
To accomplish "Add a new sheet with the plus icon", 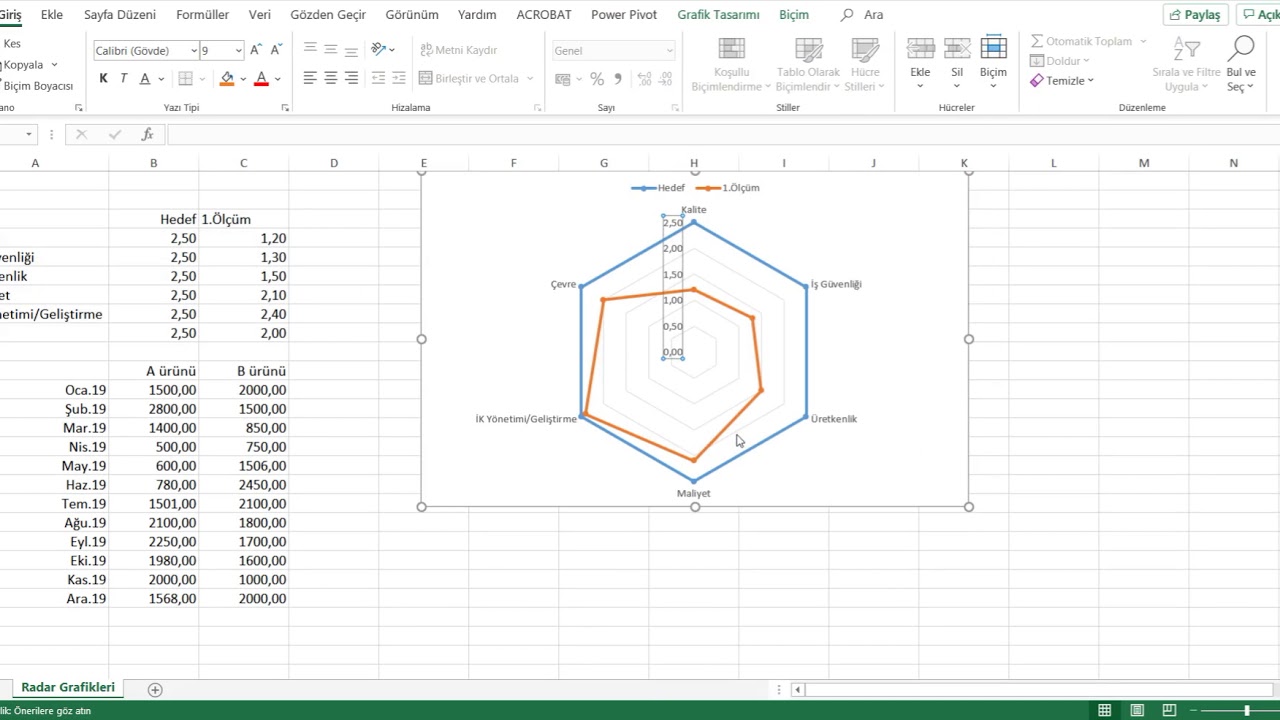I will coord(155,690).
